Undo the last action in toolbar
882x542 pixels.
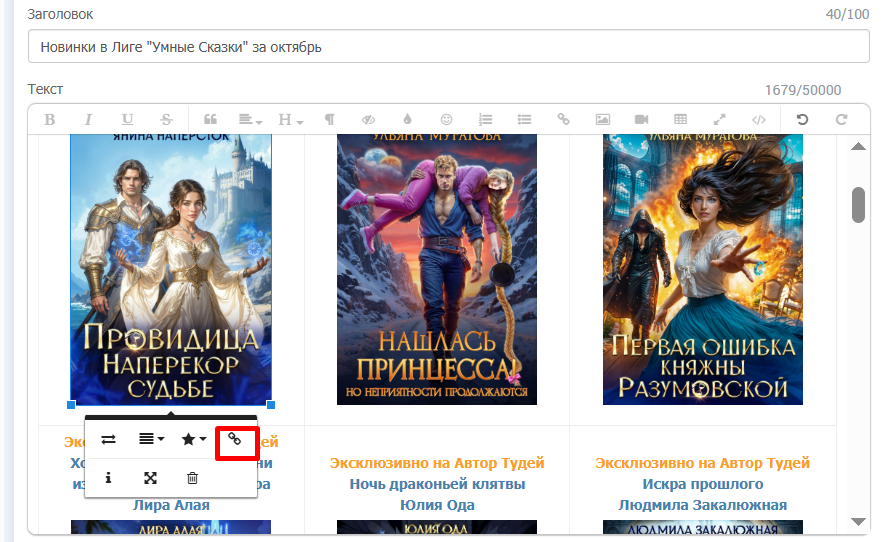[802, 119]
